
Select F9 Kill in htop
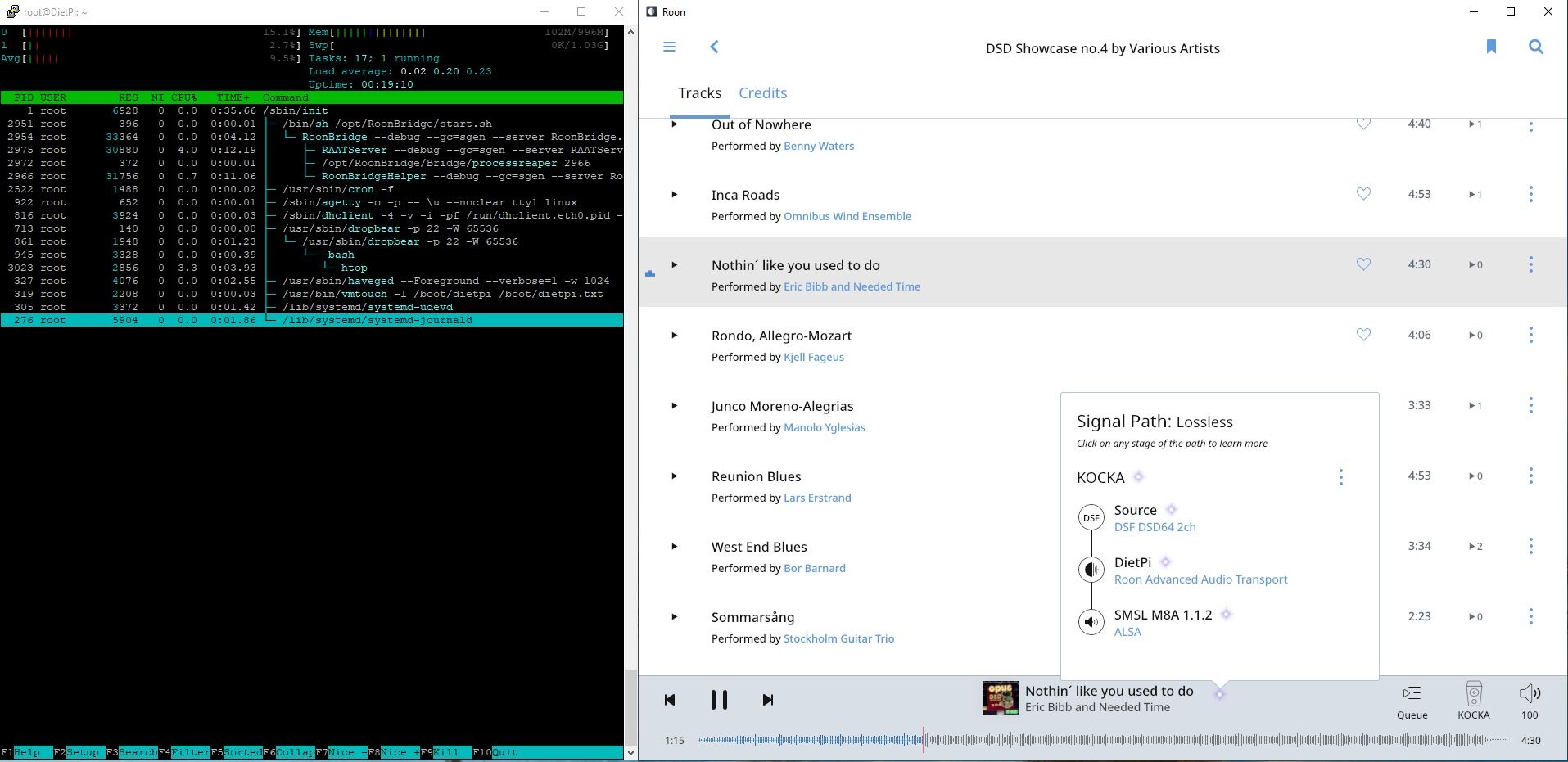(445, 752)
